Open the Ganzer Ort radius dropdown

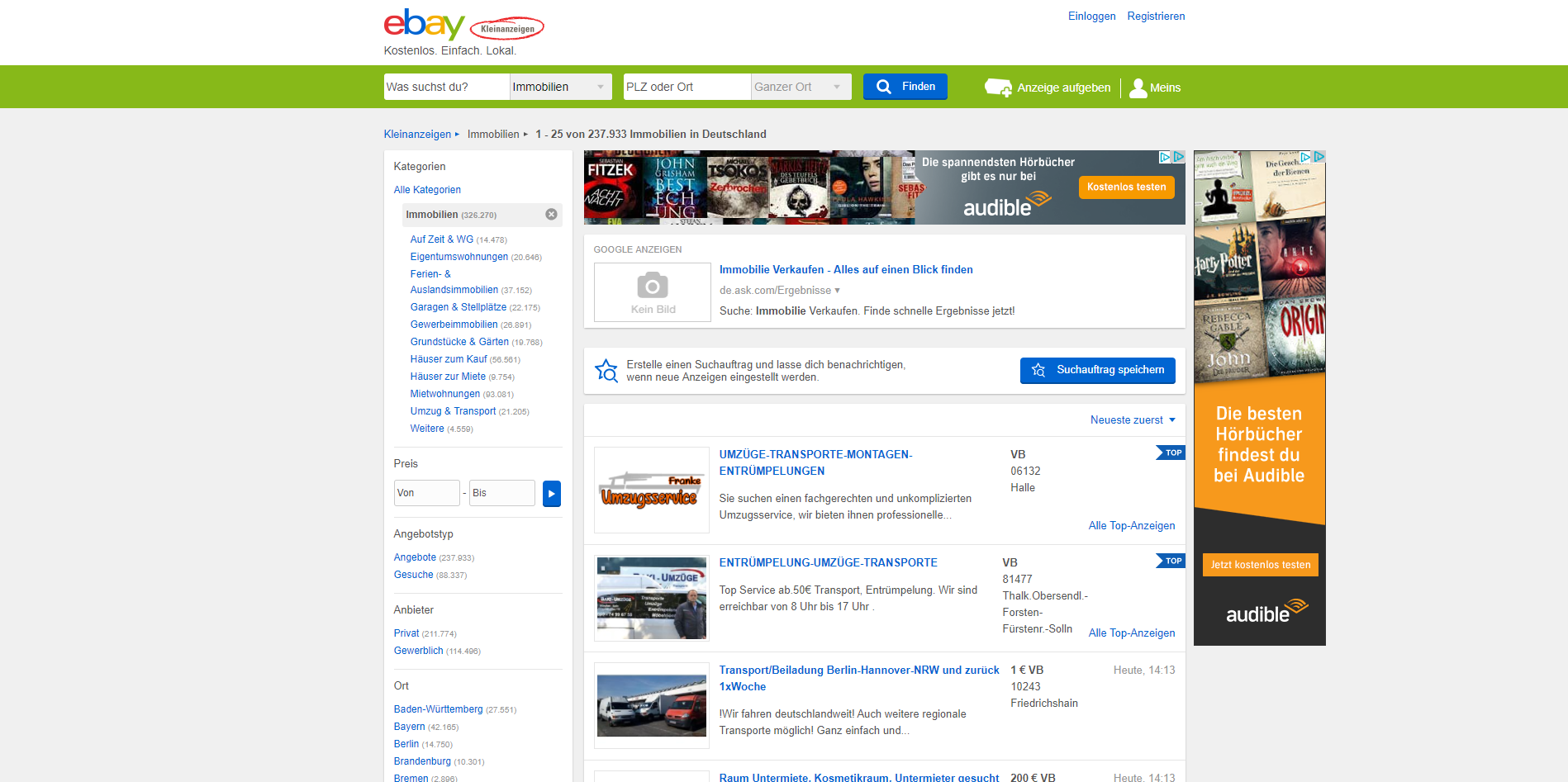(801, 87)
